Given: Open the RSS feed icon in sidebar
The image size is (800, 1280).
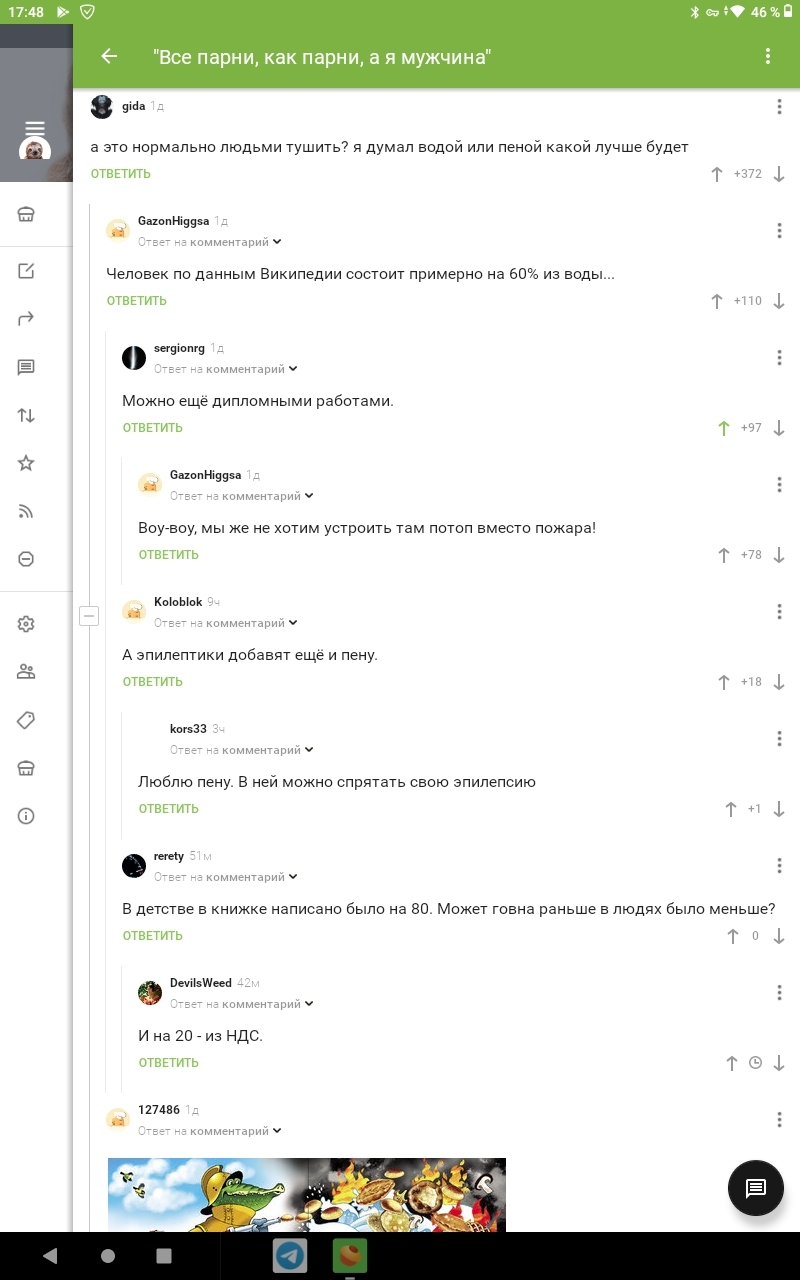Looking at the screenshot, I should point(26,512).
